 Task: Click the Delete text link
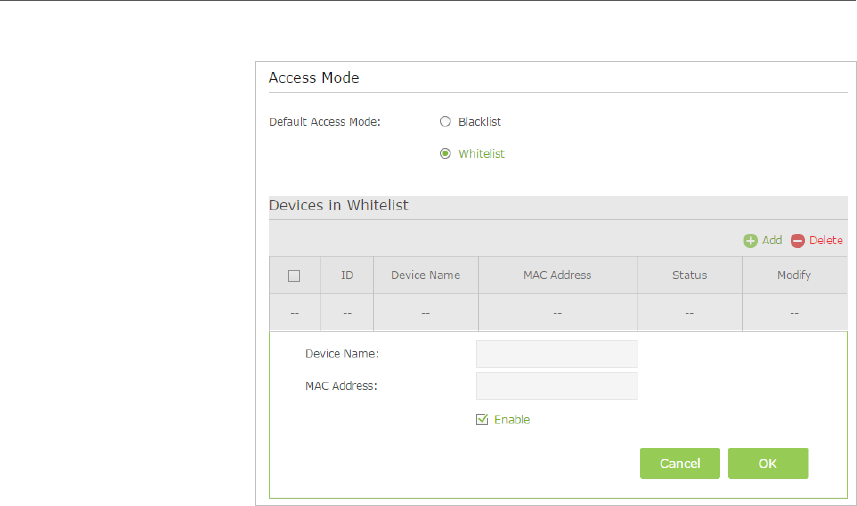click(x=826, y=240)
